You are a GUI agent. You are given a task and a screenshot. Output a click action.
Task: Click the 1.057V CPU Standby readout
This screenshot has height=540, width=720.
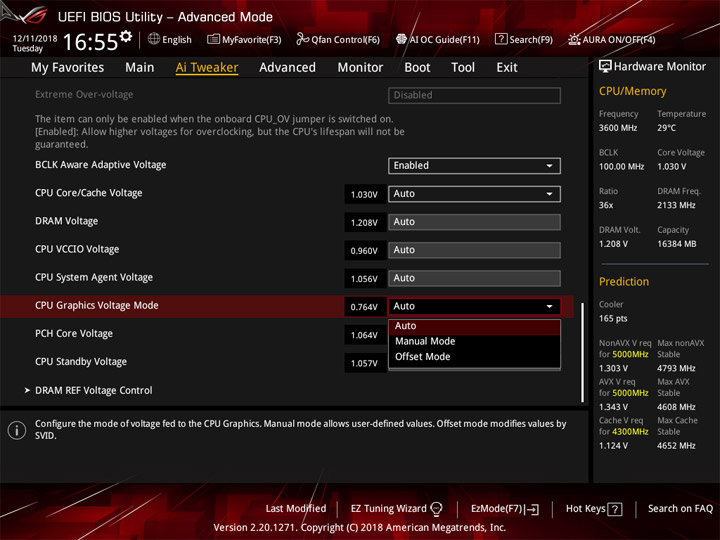(x=365, y=363)
